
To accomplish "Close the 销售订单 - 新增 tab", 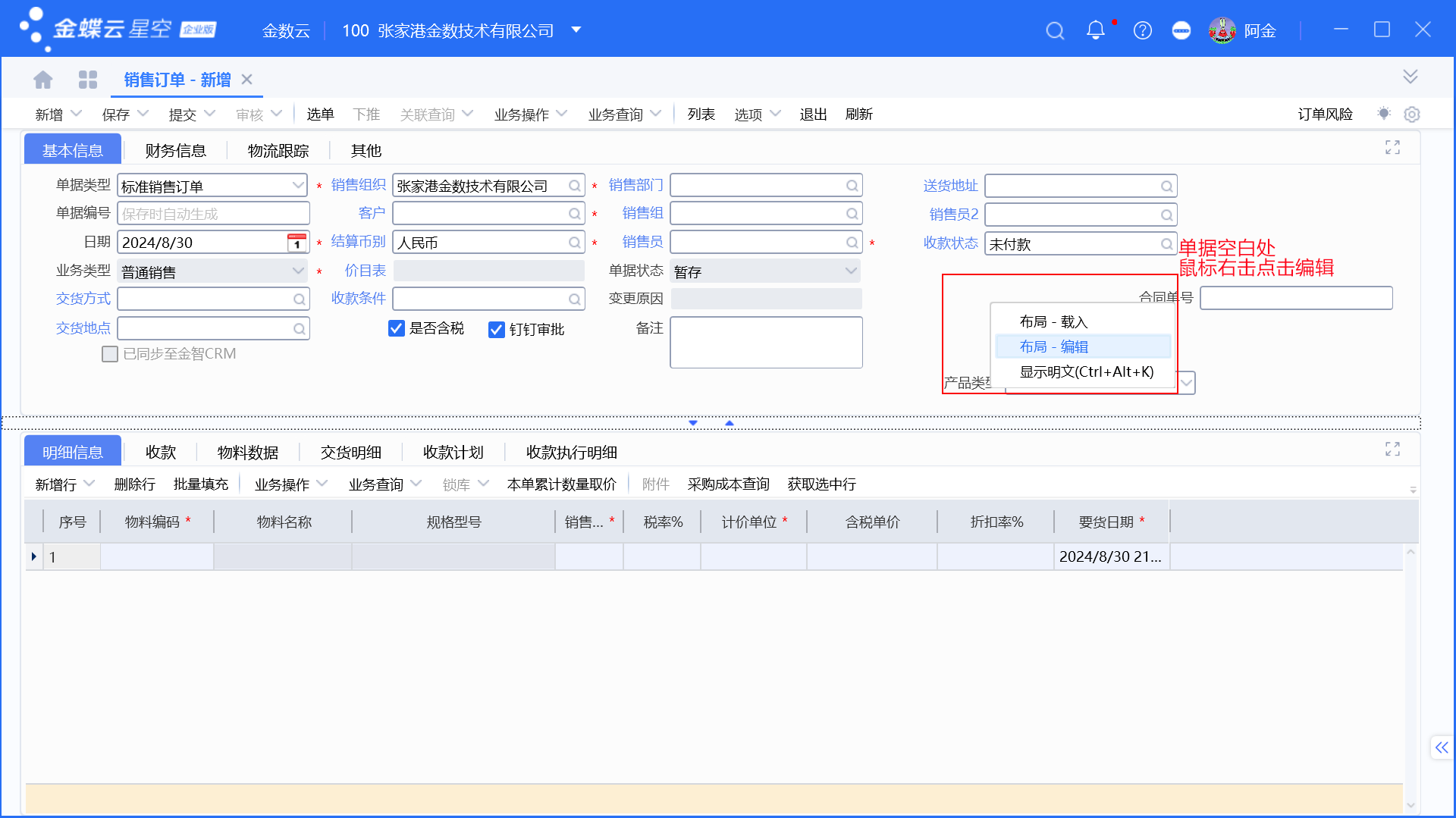I will coord(246,80).
